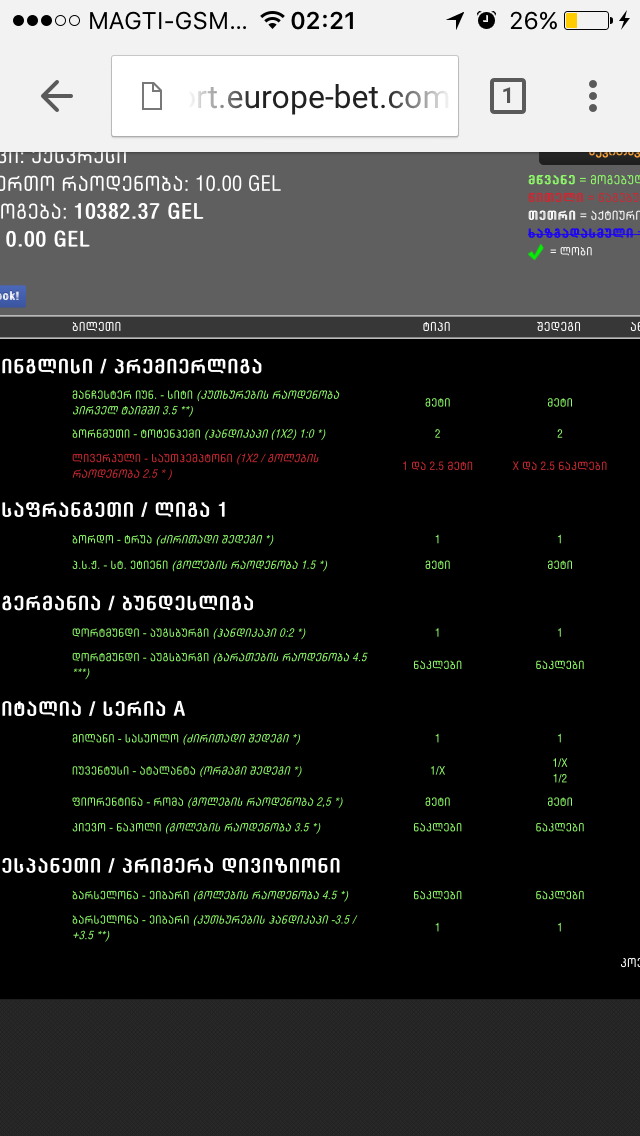Tap the battery icon in status bar
Viewport: 640px width, 1136px height.
(586, 20)
